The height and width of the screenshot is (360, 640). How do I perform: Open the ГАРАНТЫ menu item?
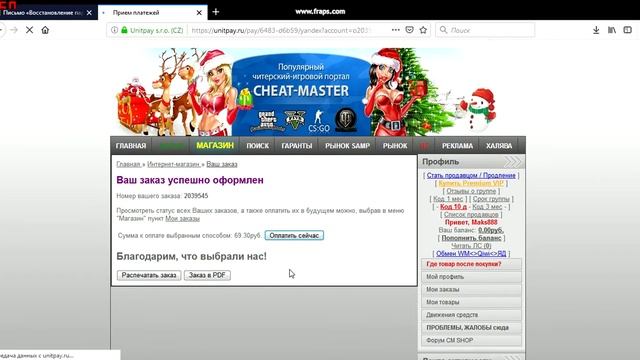click(x=297, y=146)
